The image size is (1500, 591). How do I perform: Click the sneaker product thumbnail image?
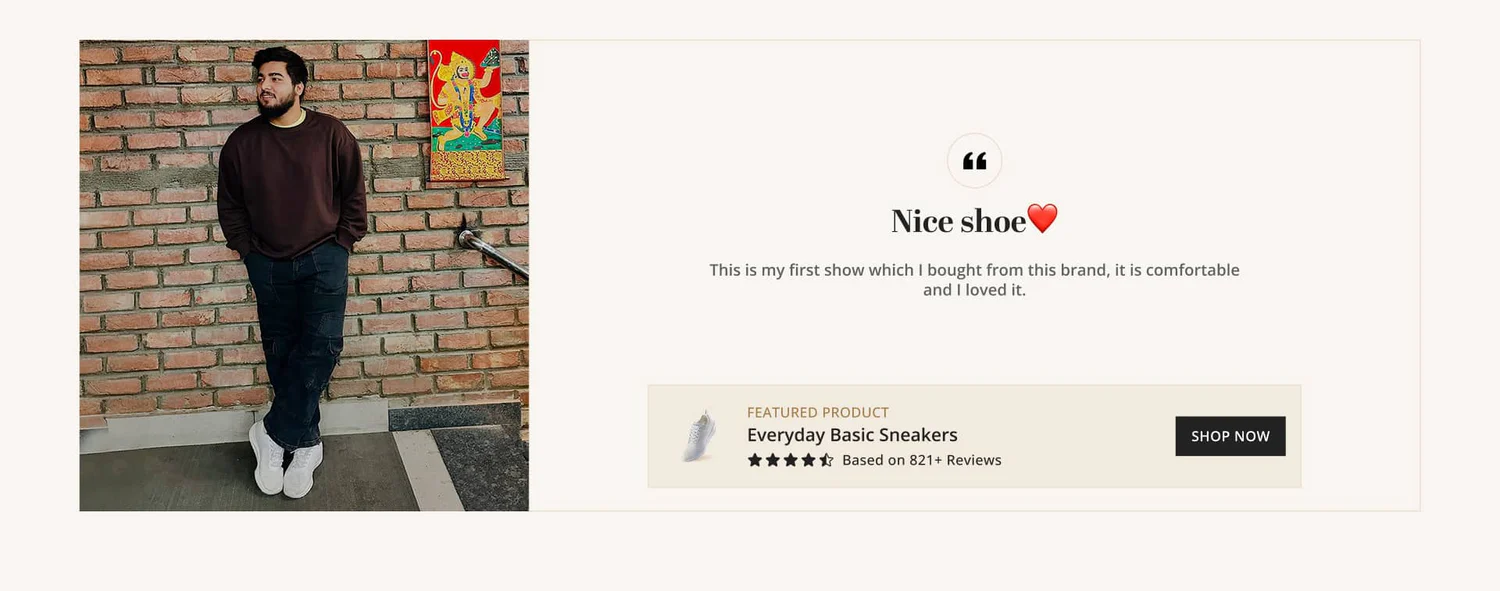[x=699, y=436]
